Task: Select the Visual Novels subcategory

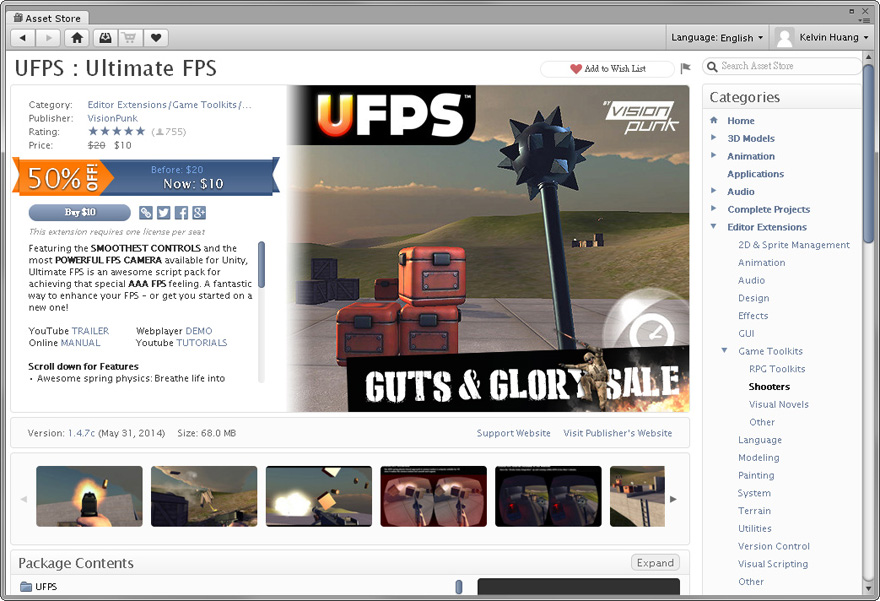Action: [x=778, y=405]
